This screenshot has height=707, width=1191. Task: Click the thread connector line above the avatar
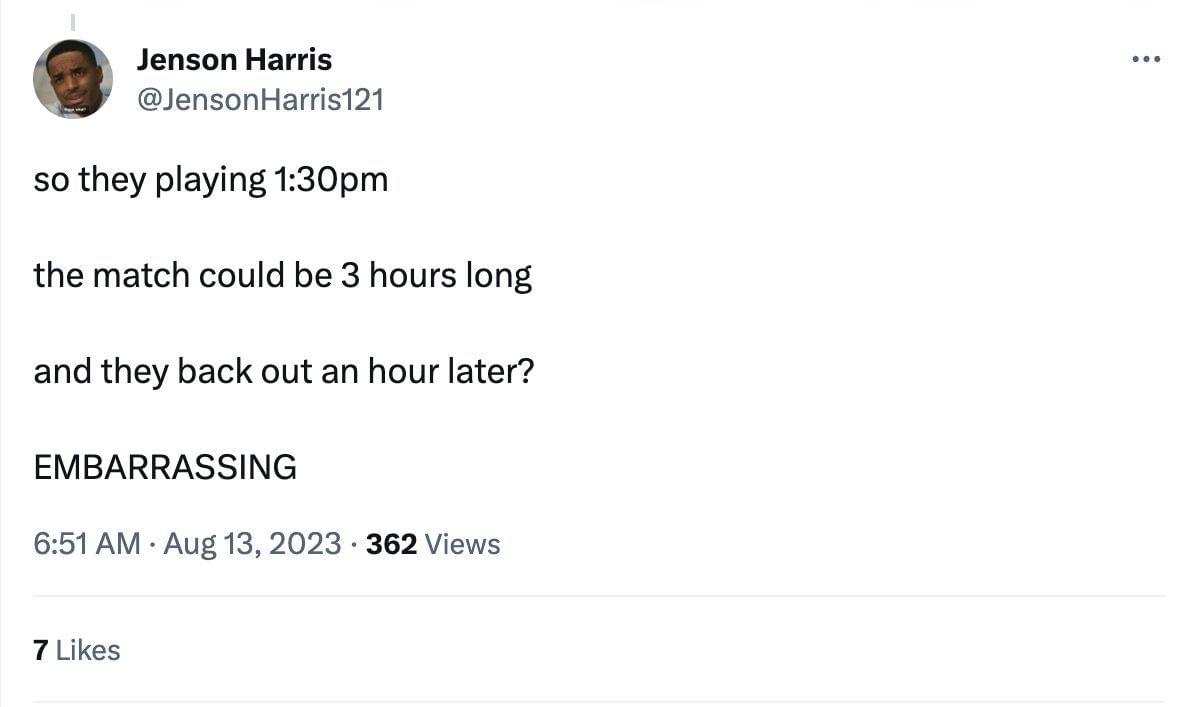(x=73, y=20)
